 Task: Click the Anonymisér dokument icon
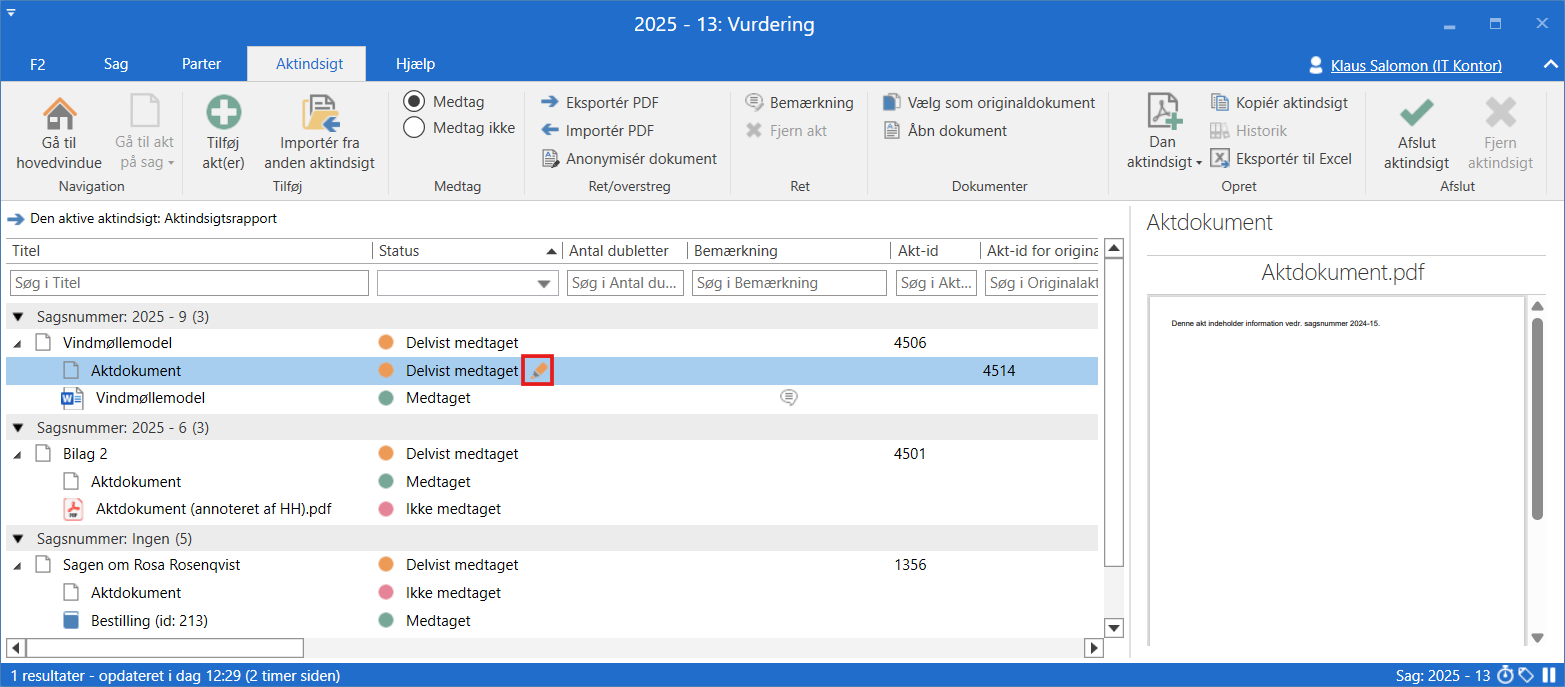click(x=550, y=158)
